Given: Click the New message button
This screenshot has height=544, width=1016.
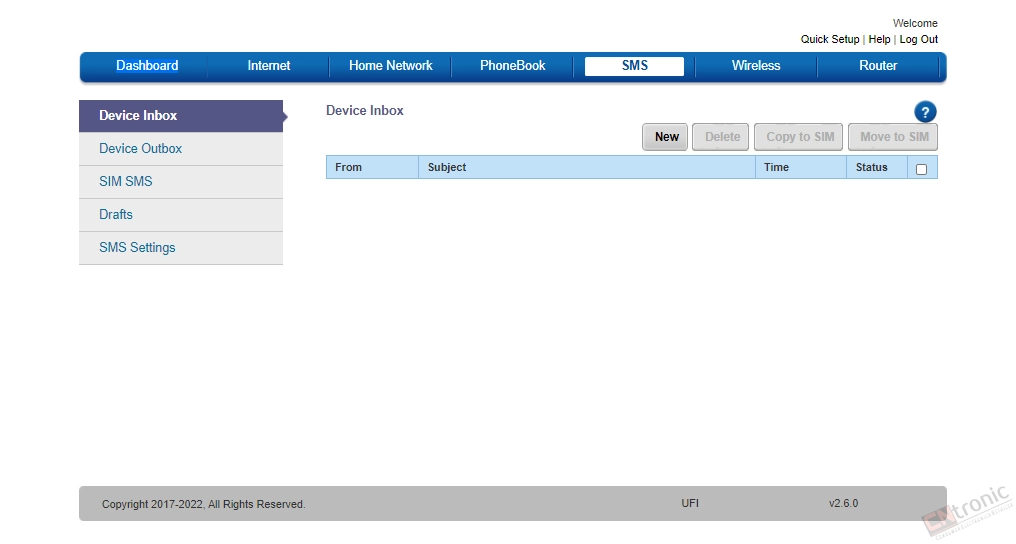Looking at the screenshot, I should tap(665, 137).
